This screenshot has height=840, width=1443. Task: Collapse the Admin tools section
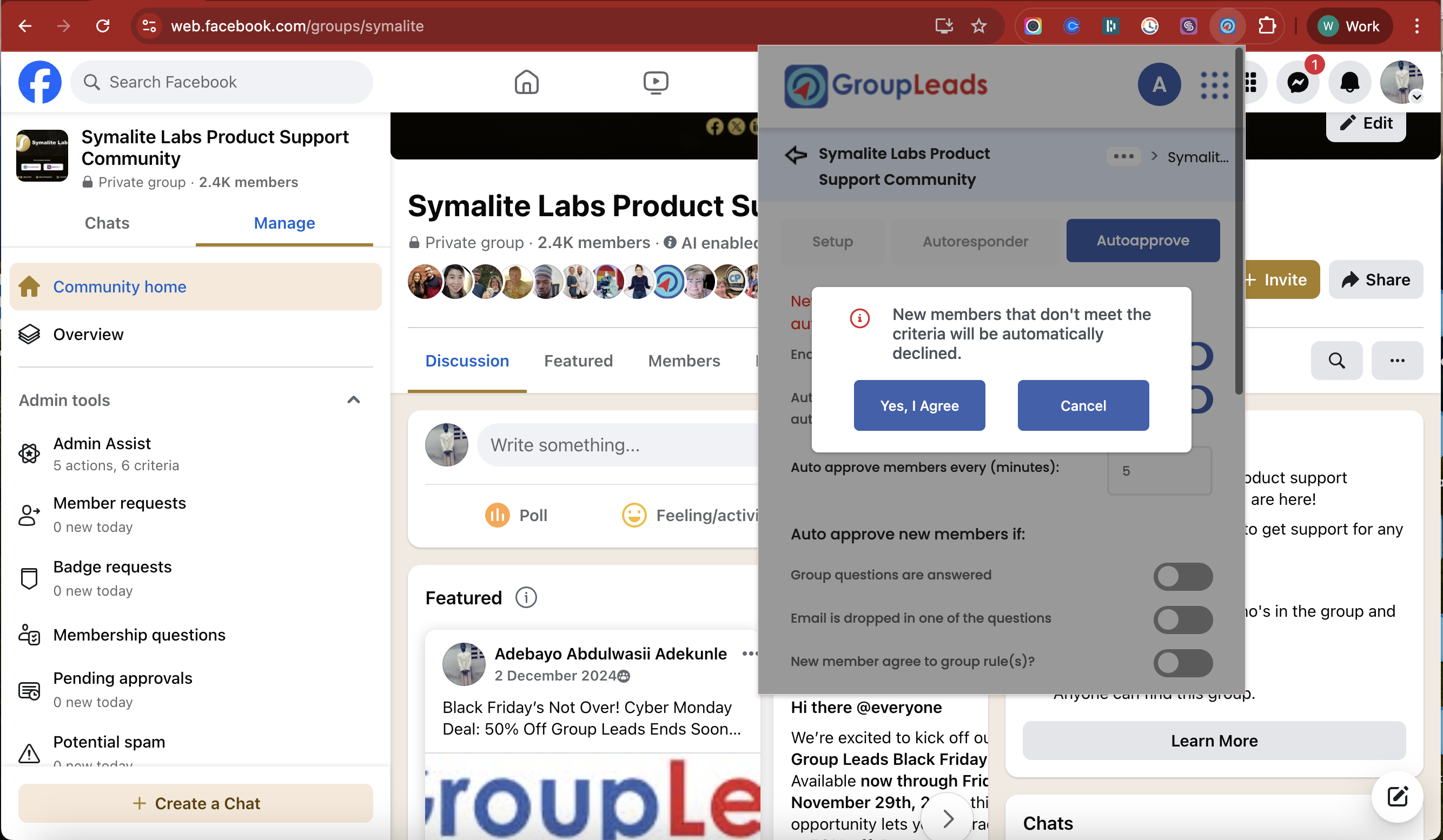pyautogui.click(x=353, y=400)
